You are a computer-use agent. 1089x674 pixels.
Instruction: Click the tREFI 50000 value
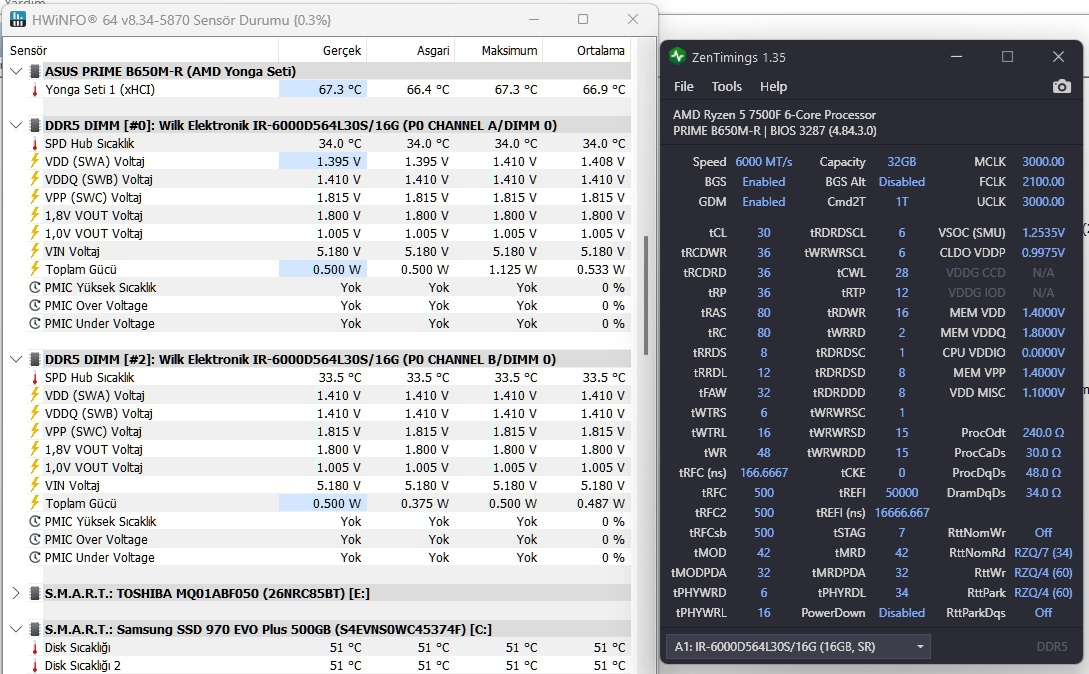pos(901,493)
